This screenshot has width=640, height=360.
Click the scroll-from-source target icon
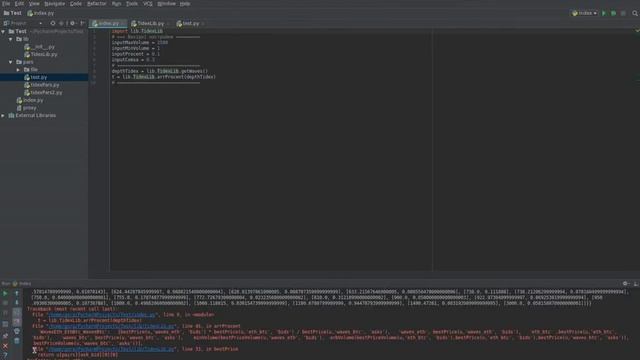(x=53, y=23)
